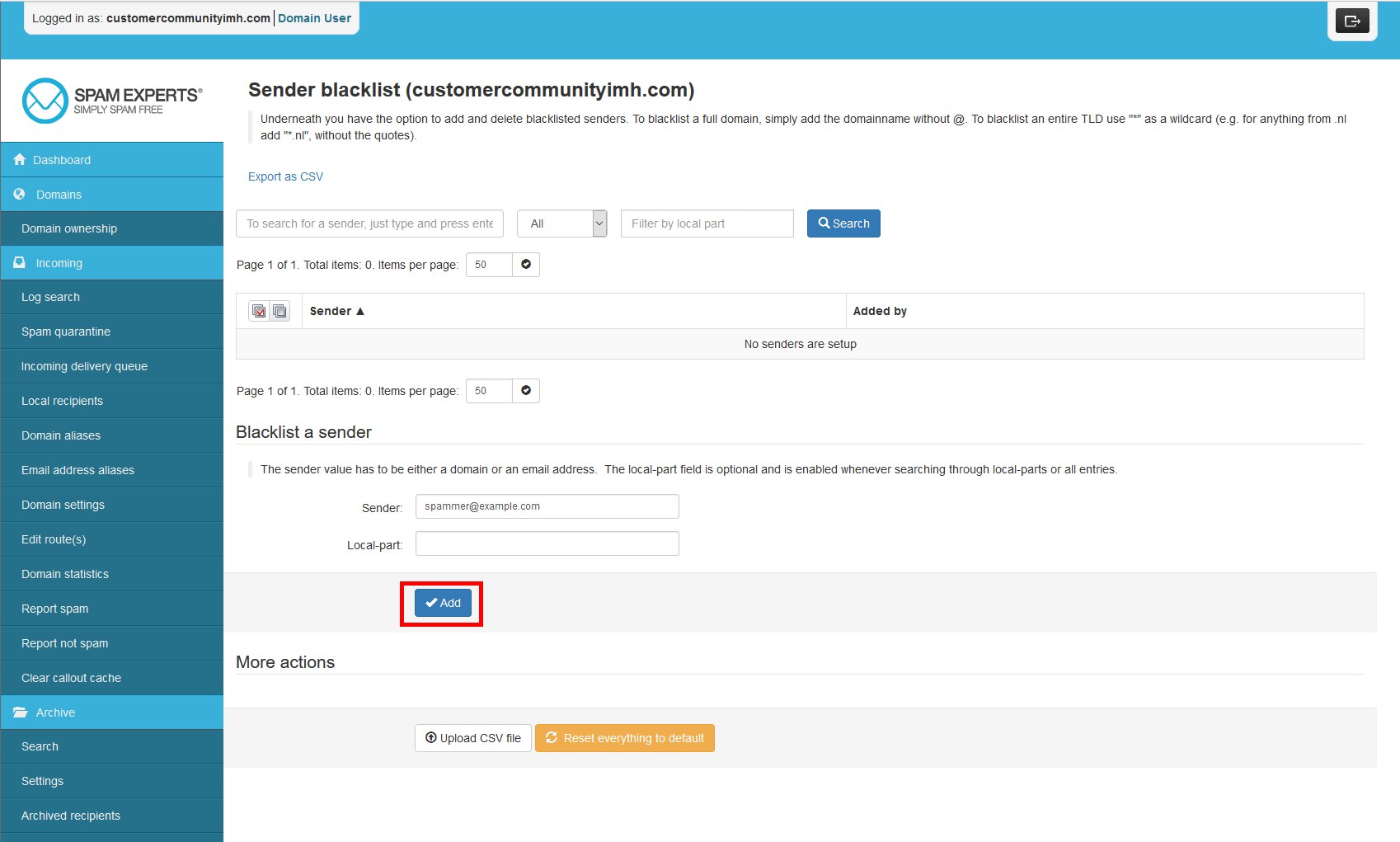Open the Archive sidebar section
Image resolution: width=1400 pixels, height=842 pixels.
(x=112, y=713)
